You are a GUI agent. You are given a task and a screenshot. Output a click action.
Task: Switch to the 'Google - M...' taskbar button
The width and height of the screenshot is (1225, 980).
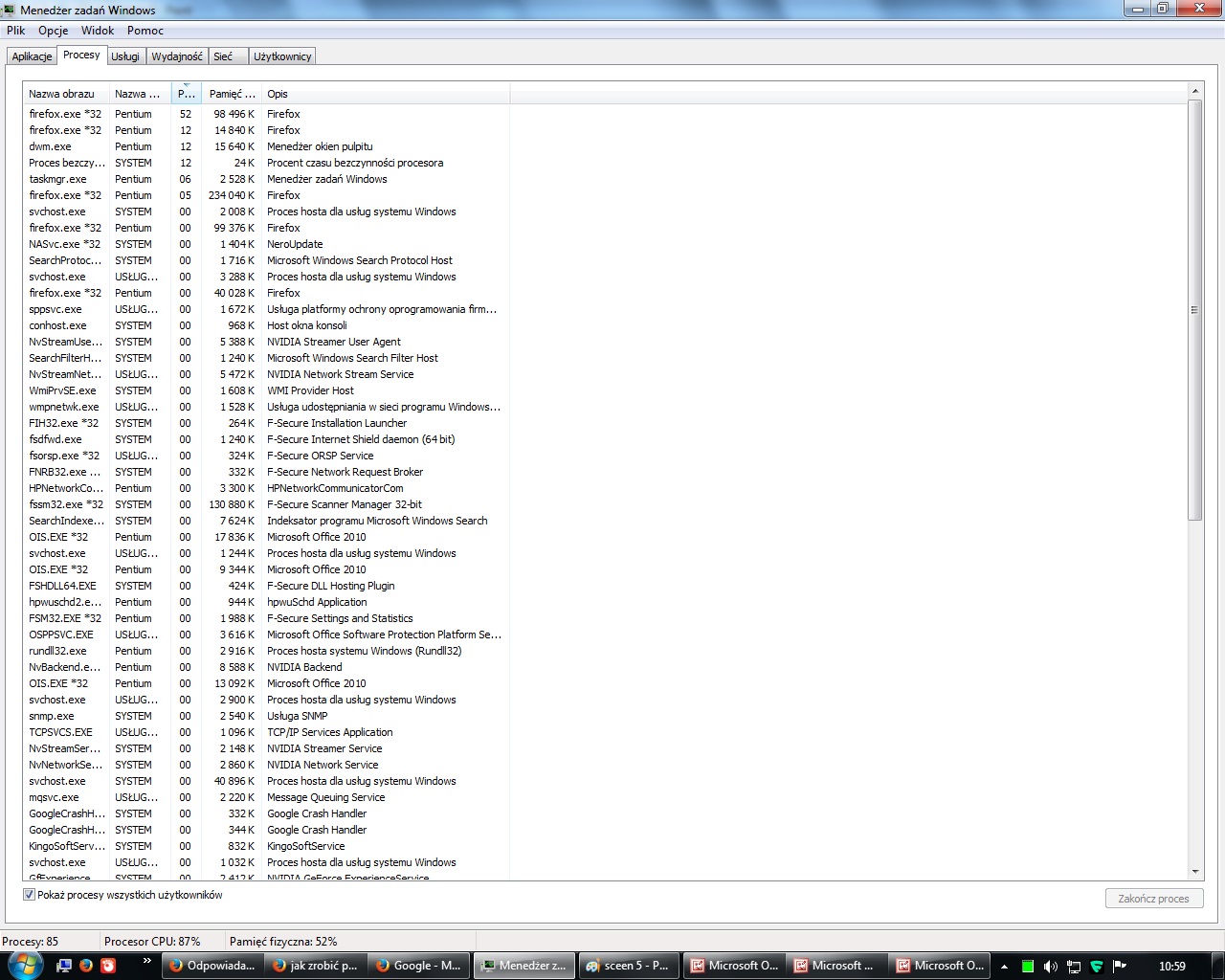(419, 966)
